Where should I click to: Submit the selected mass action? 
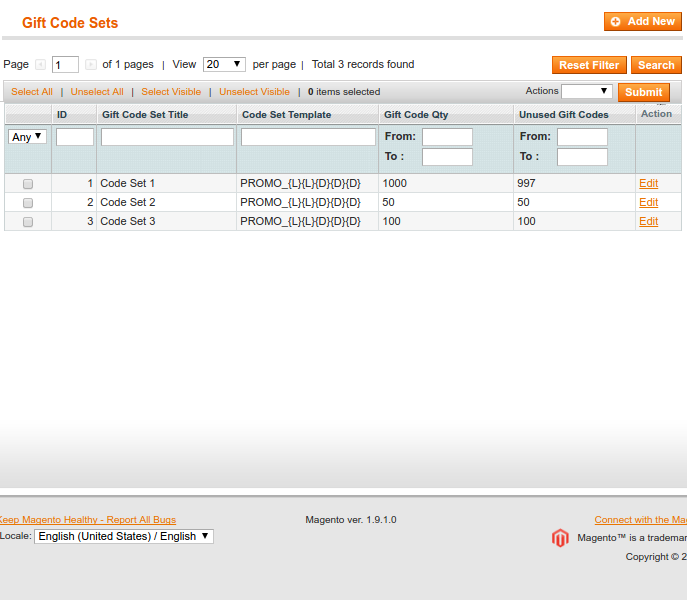point(643,92)
